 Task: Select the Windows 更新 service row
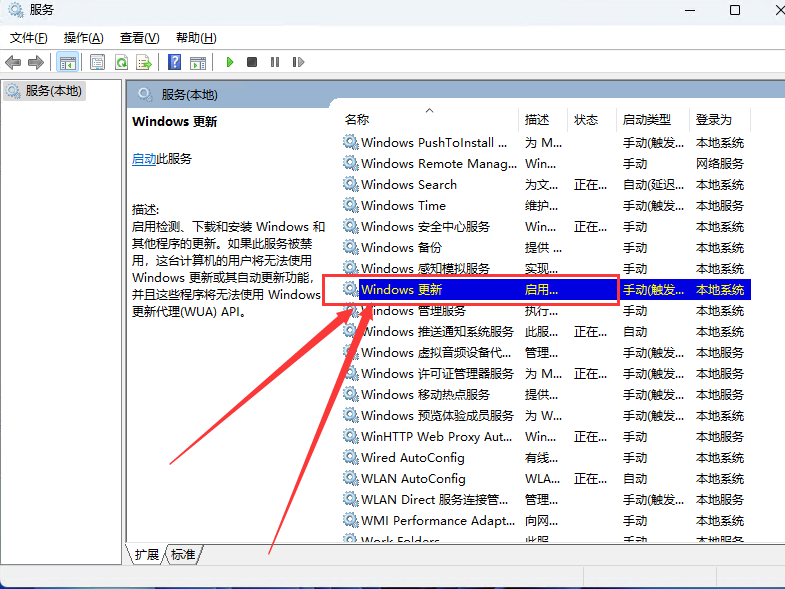[546, 289]
